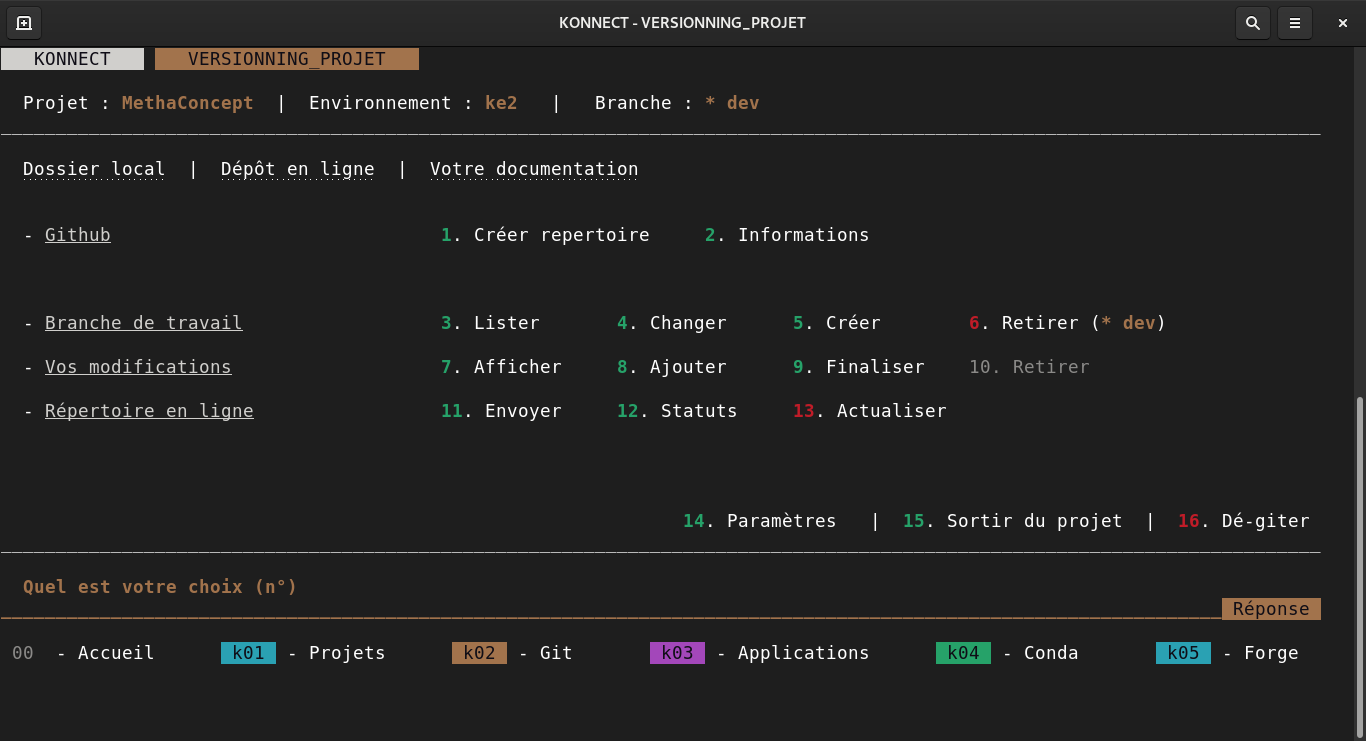This screenshot has width=1366, height=741.
Task: Choose option 15 Sortir du projet
Action: point(1013,521)
